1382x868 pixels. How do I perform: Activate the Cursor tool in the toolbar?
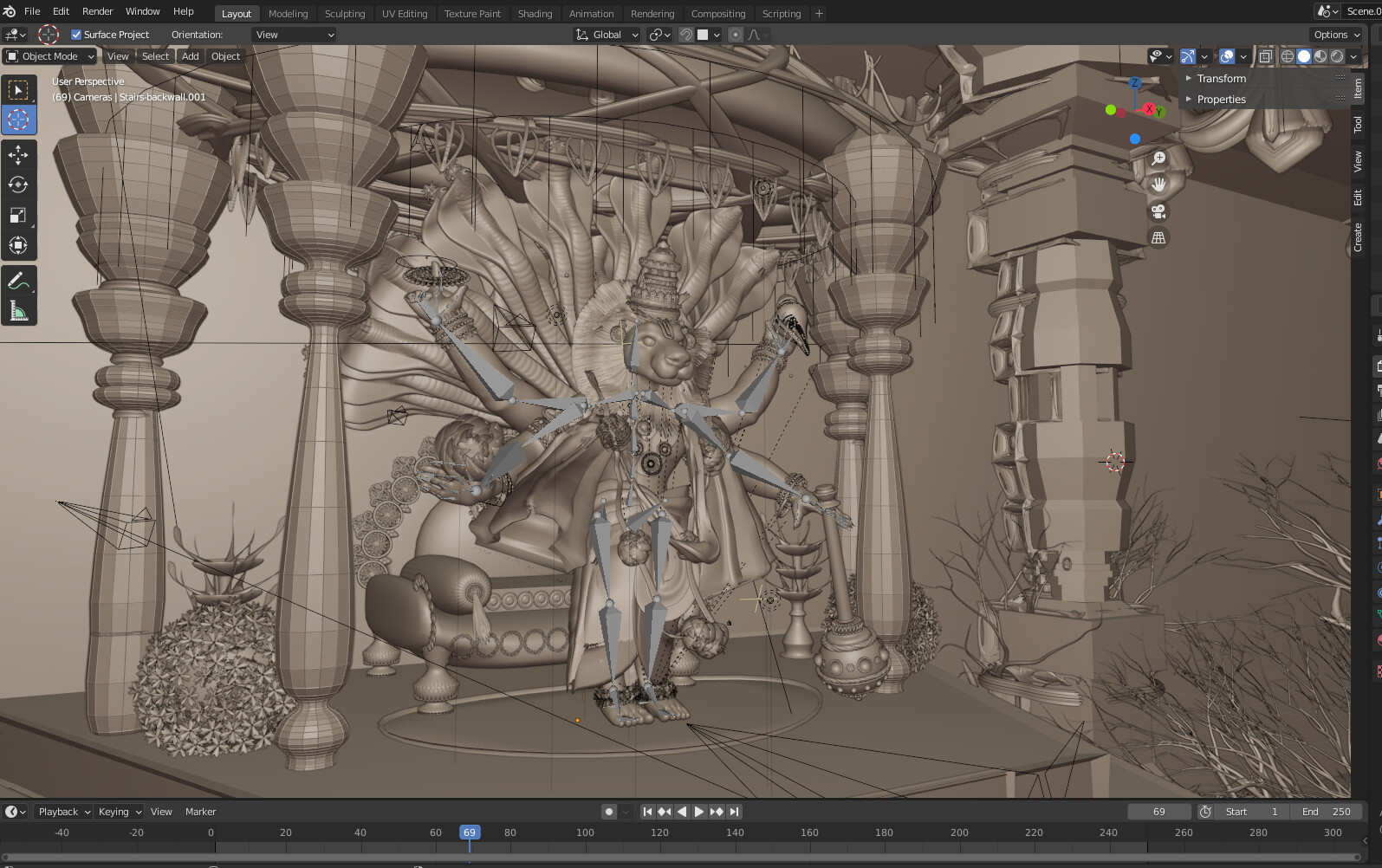pos(18,120)
